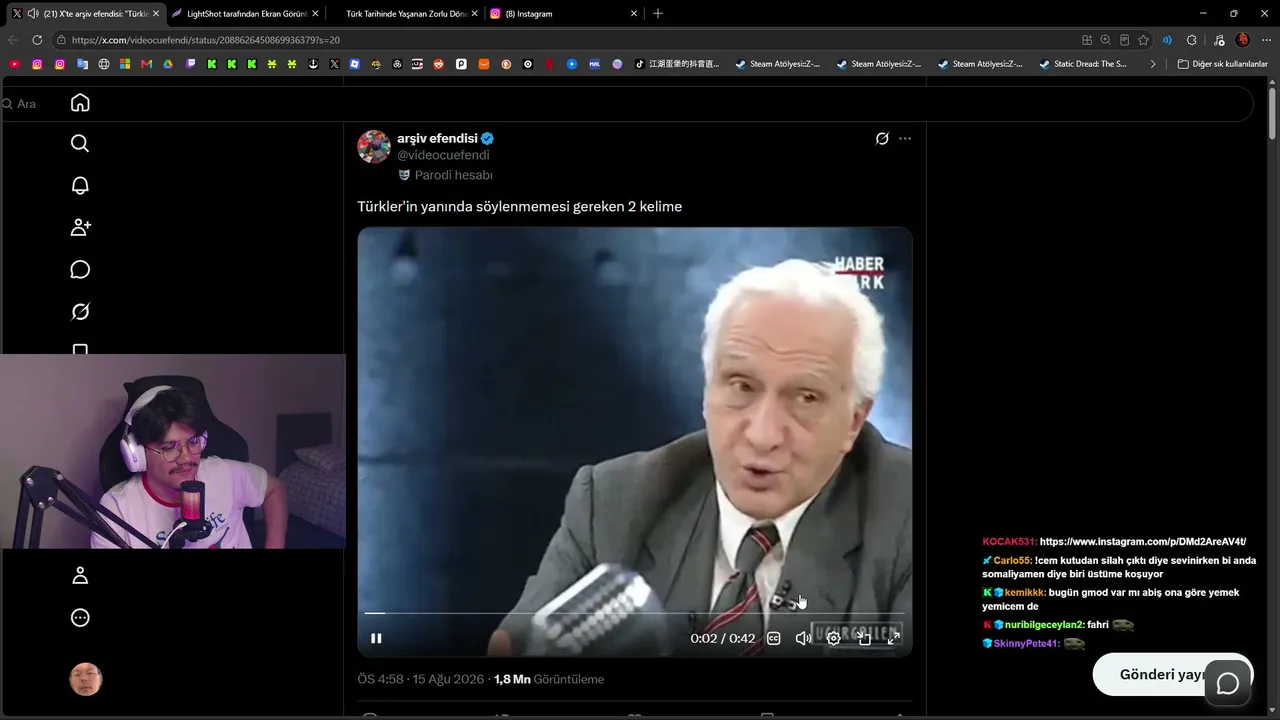Switch to the X arşiv efendisi tab
This screenshot has height=720, width=1280.
tap(88, 14)
